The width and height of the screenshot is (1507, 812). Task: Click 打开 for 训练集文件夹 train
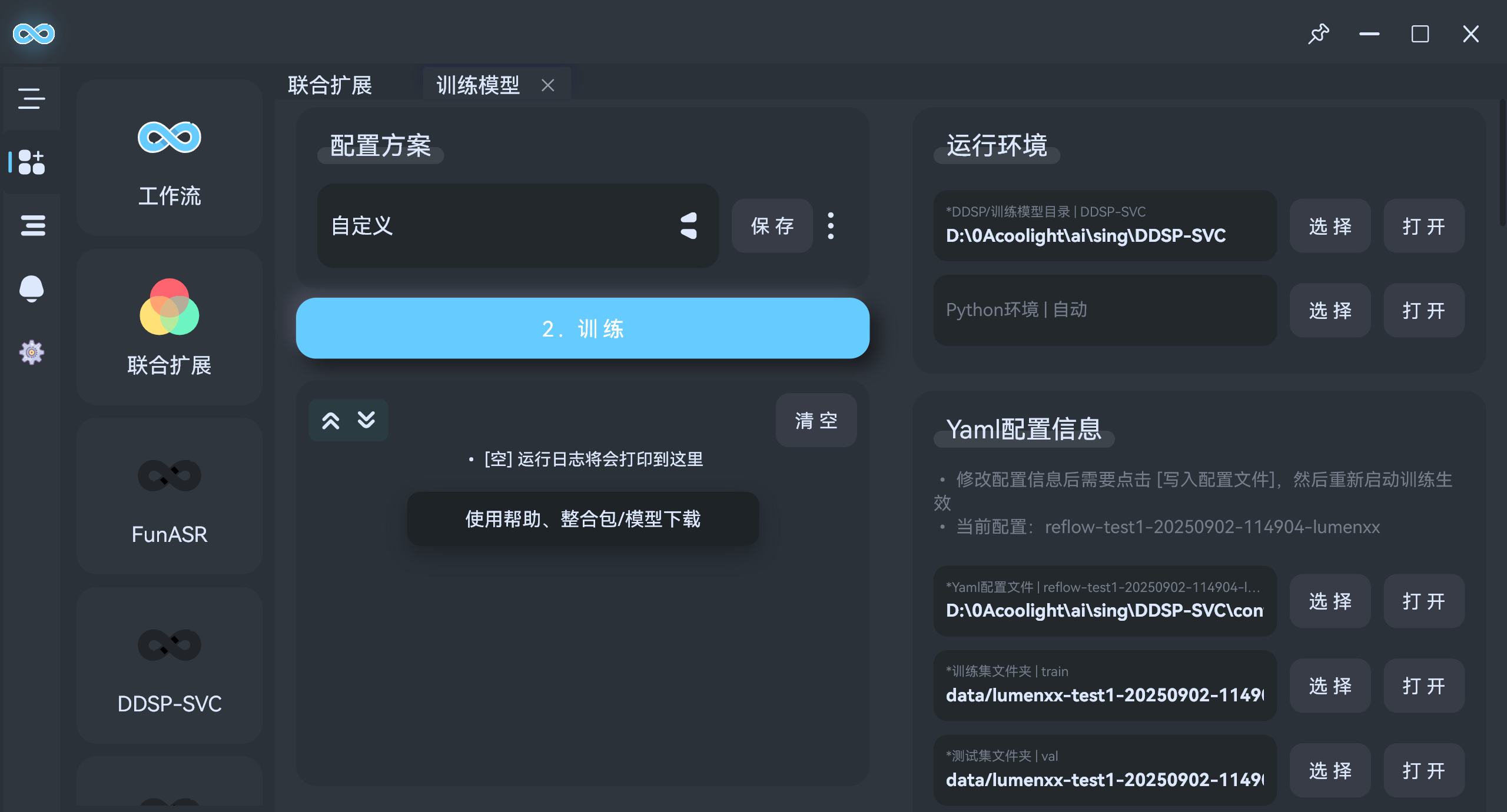1424,686
